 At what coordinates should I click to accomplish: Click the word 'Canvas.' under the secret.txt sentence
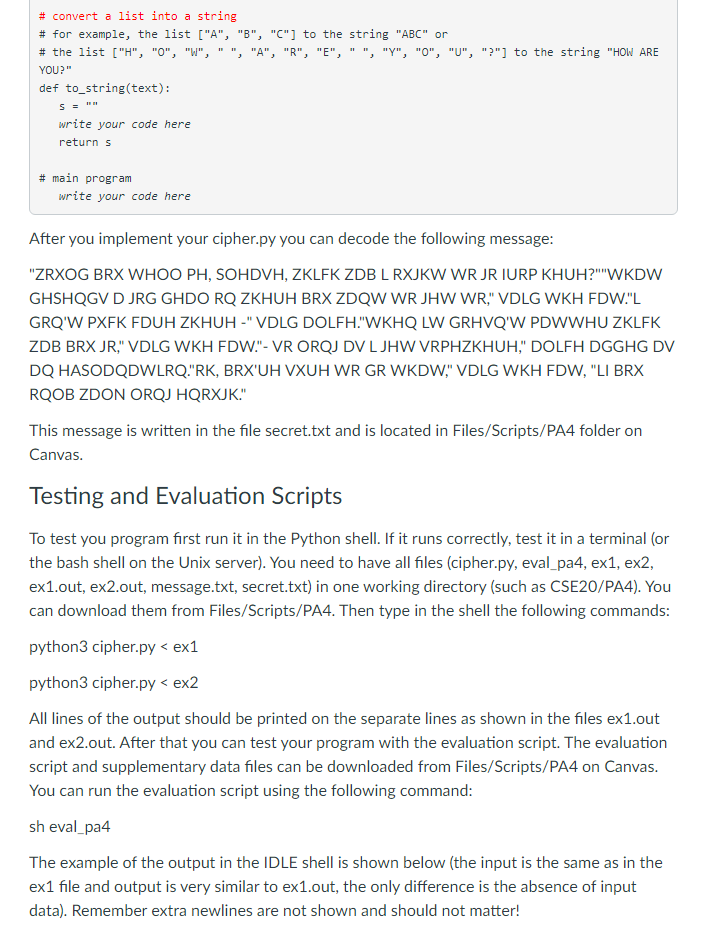click(x=56, y=455)
